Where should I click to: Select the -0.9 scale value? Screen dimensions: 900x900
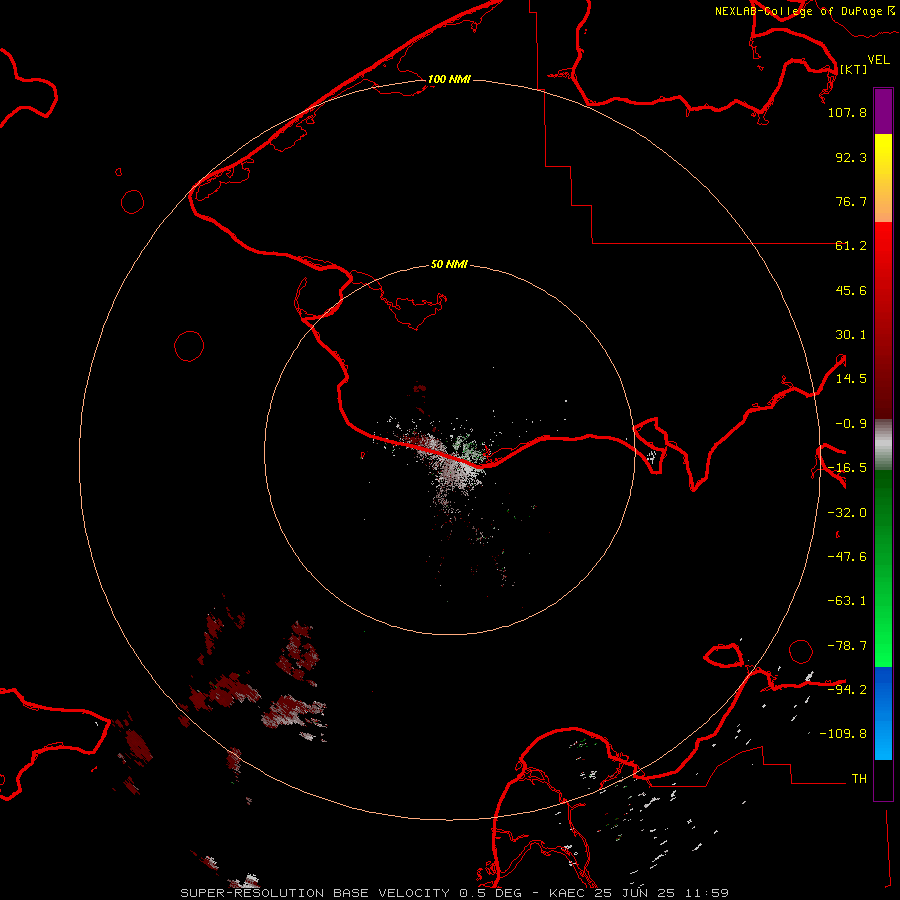pos(851,424)
